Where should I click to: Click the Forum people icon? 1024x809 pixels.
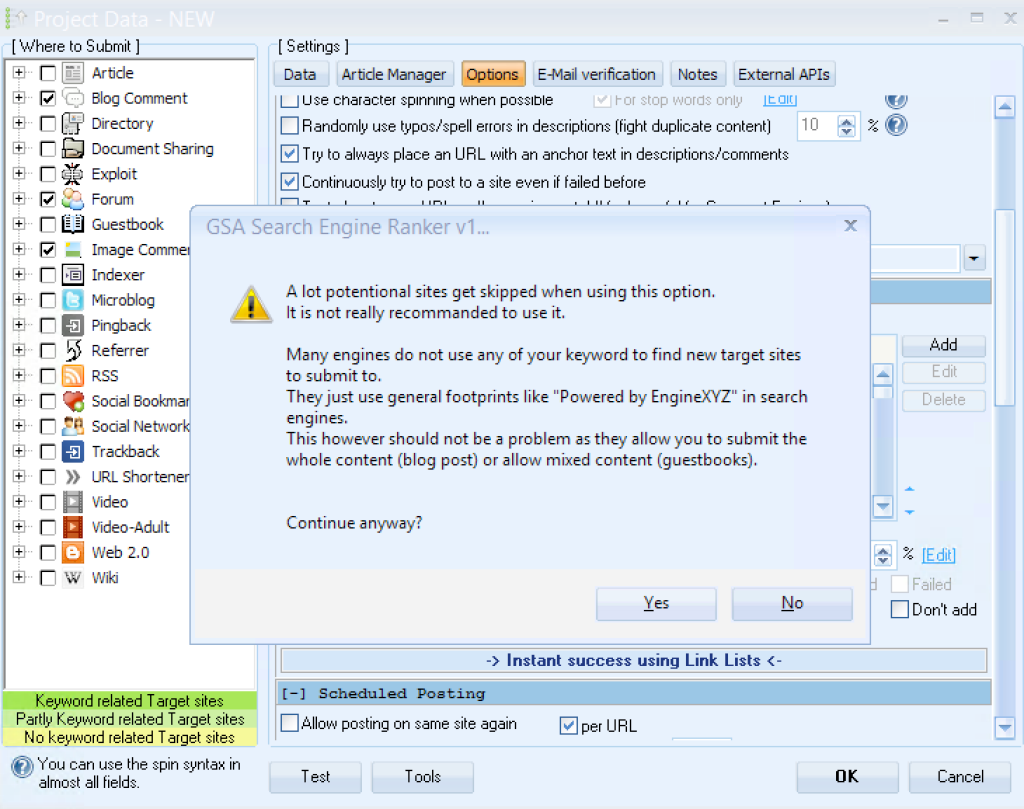pos(72,199)
